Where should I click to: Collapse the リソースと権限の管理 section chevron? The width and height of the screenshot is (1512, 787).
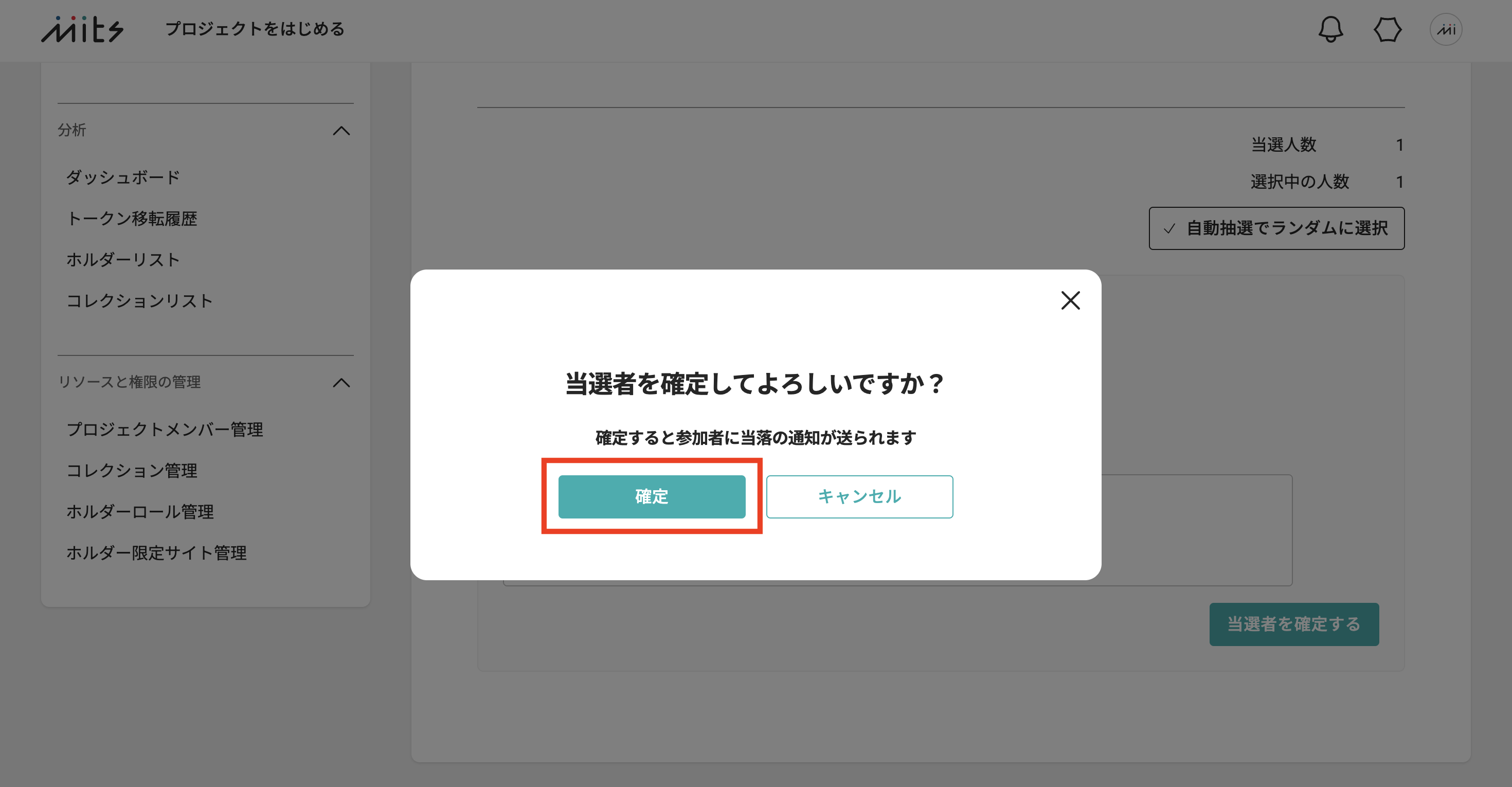point(341,383)
